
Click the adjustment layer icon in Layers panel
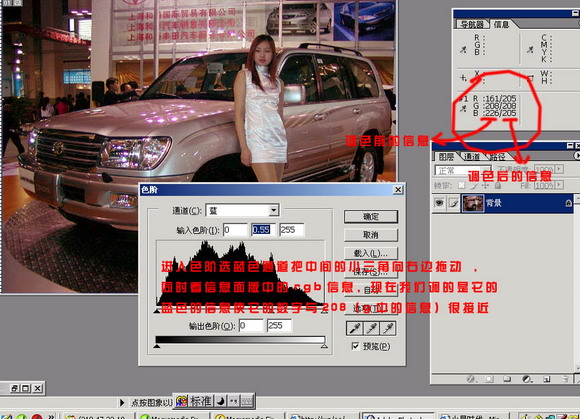(527, 379)
